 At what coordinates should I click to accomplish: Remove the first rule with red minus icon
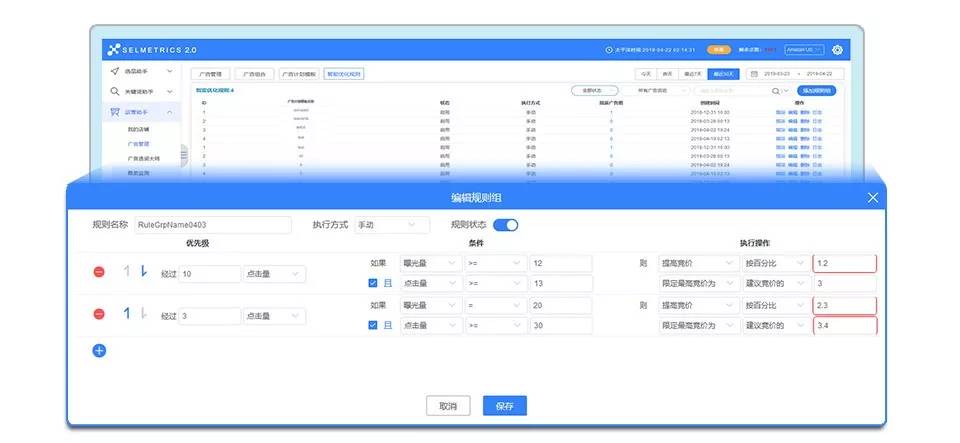pyautogui.click(x=99, y=273)
